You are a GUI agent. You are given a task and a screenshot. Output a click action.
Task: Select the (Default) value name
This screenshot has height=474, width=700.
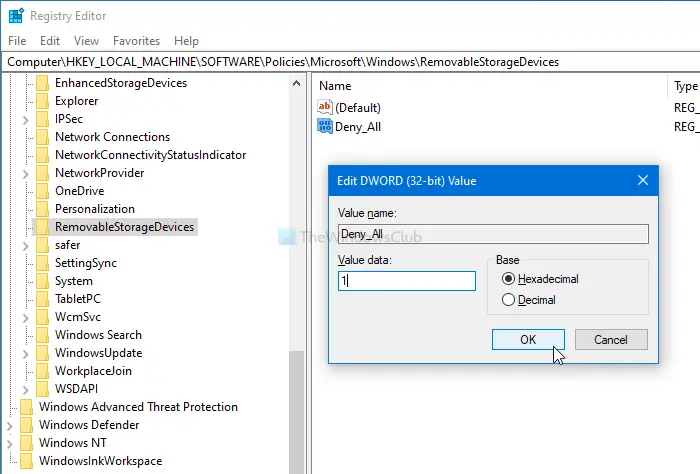[x=358, y=108]
